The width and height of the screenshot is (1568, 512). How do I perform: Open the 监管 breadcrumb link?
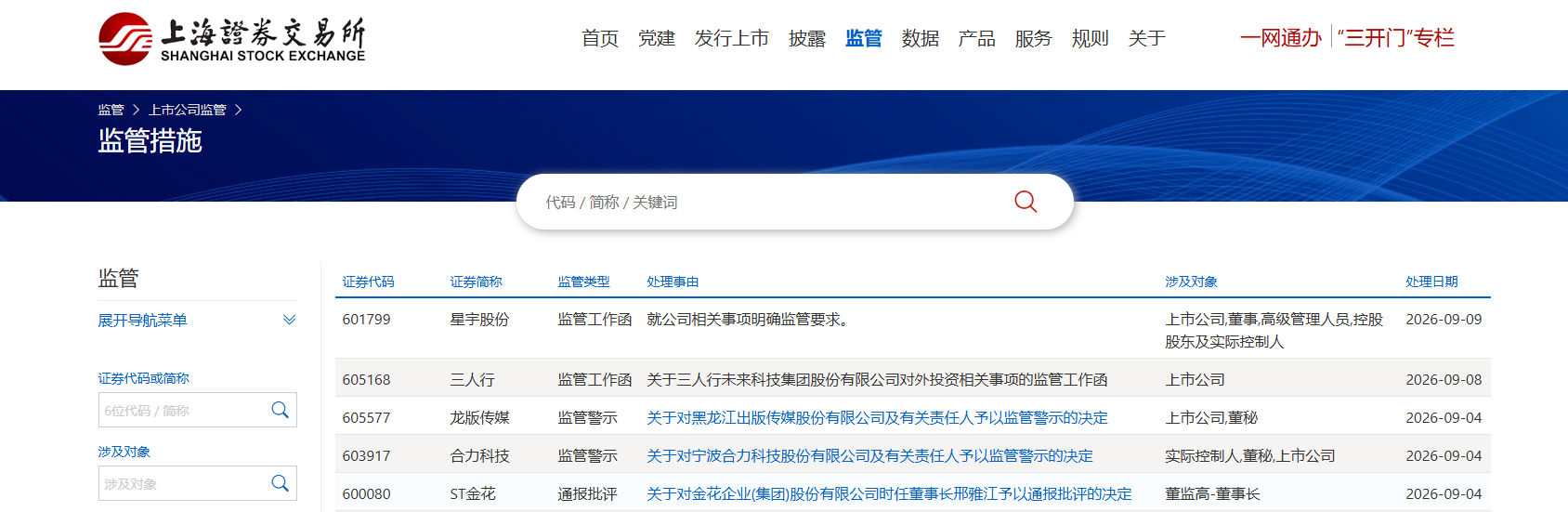click(x=111, y=110)
